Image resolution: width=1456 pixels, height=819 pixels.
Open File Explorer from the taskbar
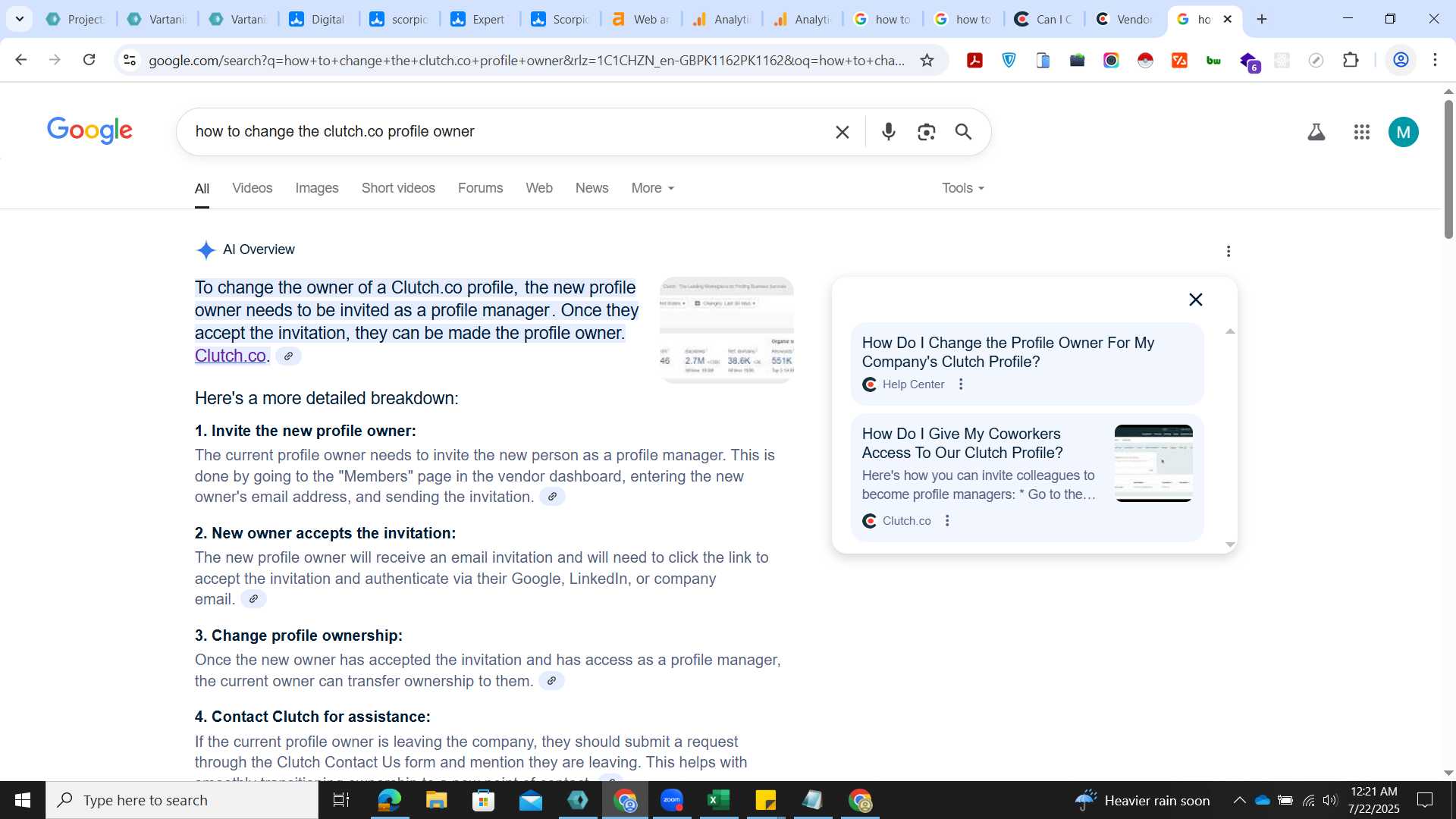(x=436, y=800)
